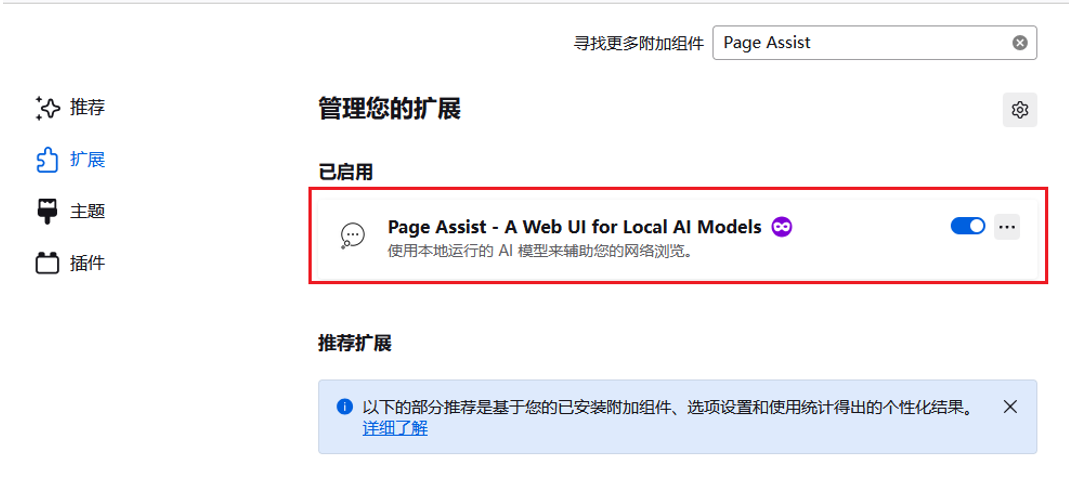The width and height of the screenshot is (1069, 484).
Task: Open the 详细了解 link
Action: [x=395, y=429]
